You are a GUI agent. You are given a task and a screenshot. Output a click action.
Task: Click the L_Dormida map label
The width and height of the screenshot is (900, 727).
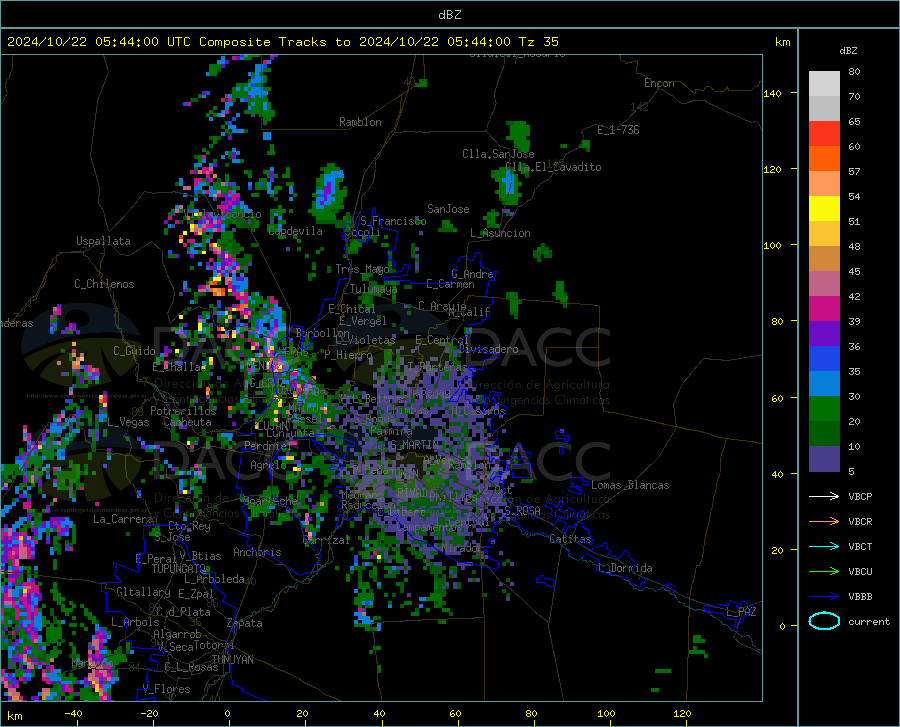[624, 568]
